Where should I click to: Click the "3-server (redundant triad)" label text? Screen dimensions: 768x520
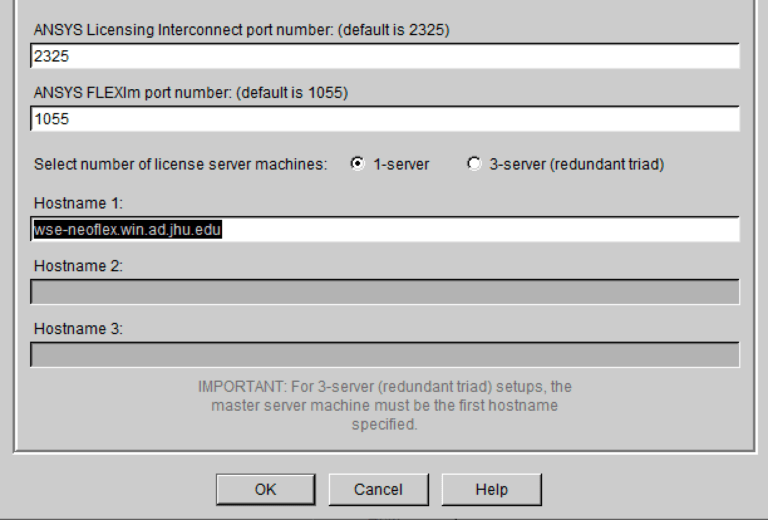click(x=576, y=164)
